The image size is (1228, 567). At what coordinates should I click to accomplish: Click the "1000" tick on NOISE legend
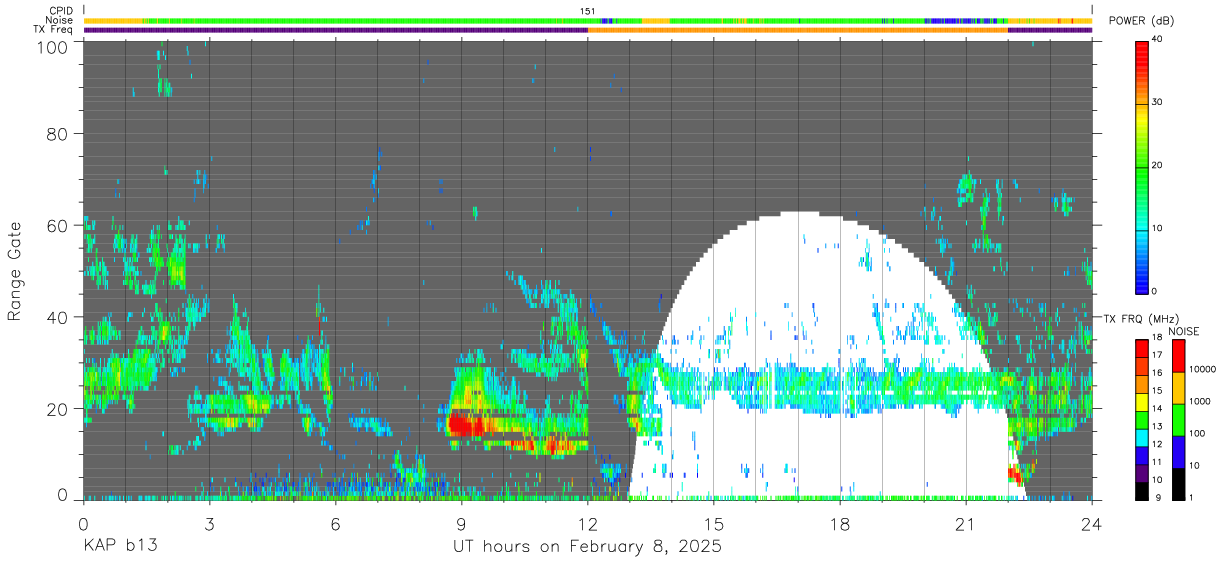tap(1200, 401)
